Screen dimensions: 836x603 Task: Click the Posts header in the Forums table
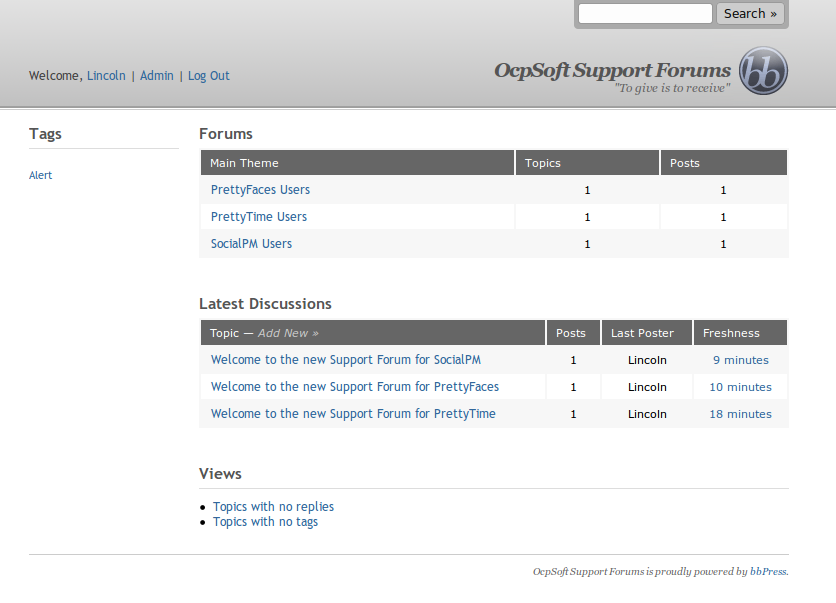point(724,163)
